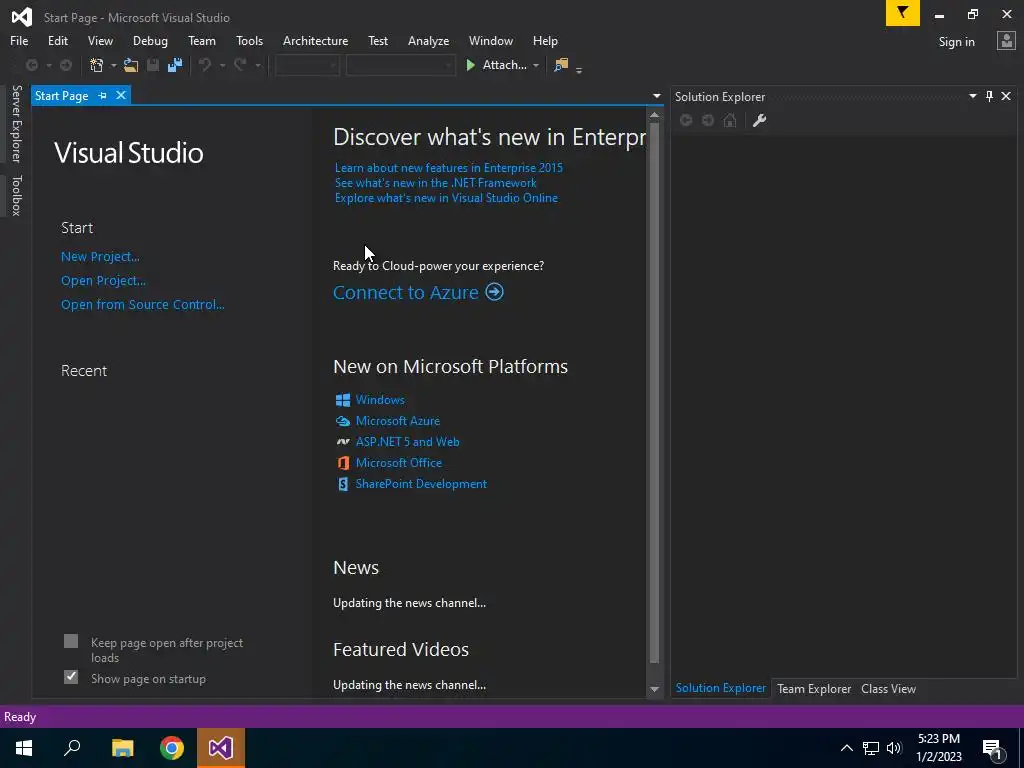Toggle auto-hide pin on Solution Explorer
This screenshot has width=1024, height=768.
coord(989,96)
